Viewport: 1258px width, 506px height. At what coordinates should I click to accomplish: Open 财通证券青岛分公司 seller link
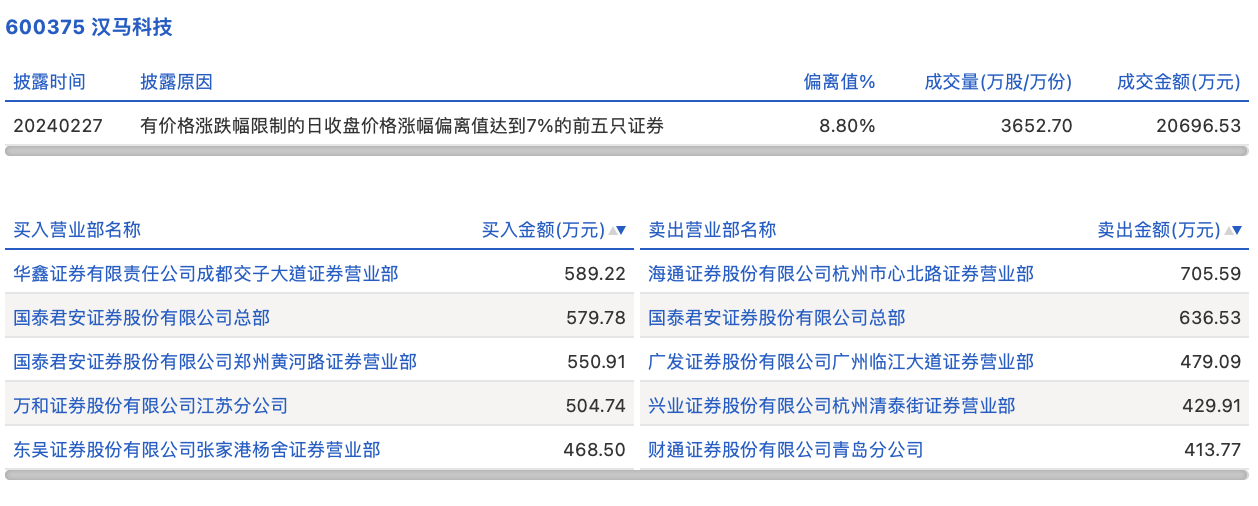(786, 450)
